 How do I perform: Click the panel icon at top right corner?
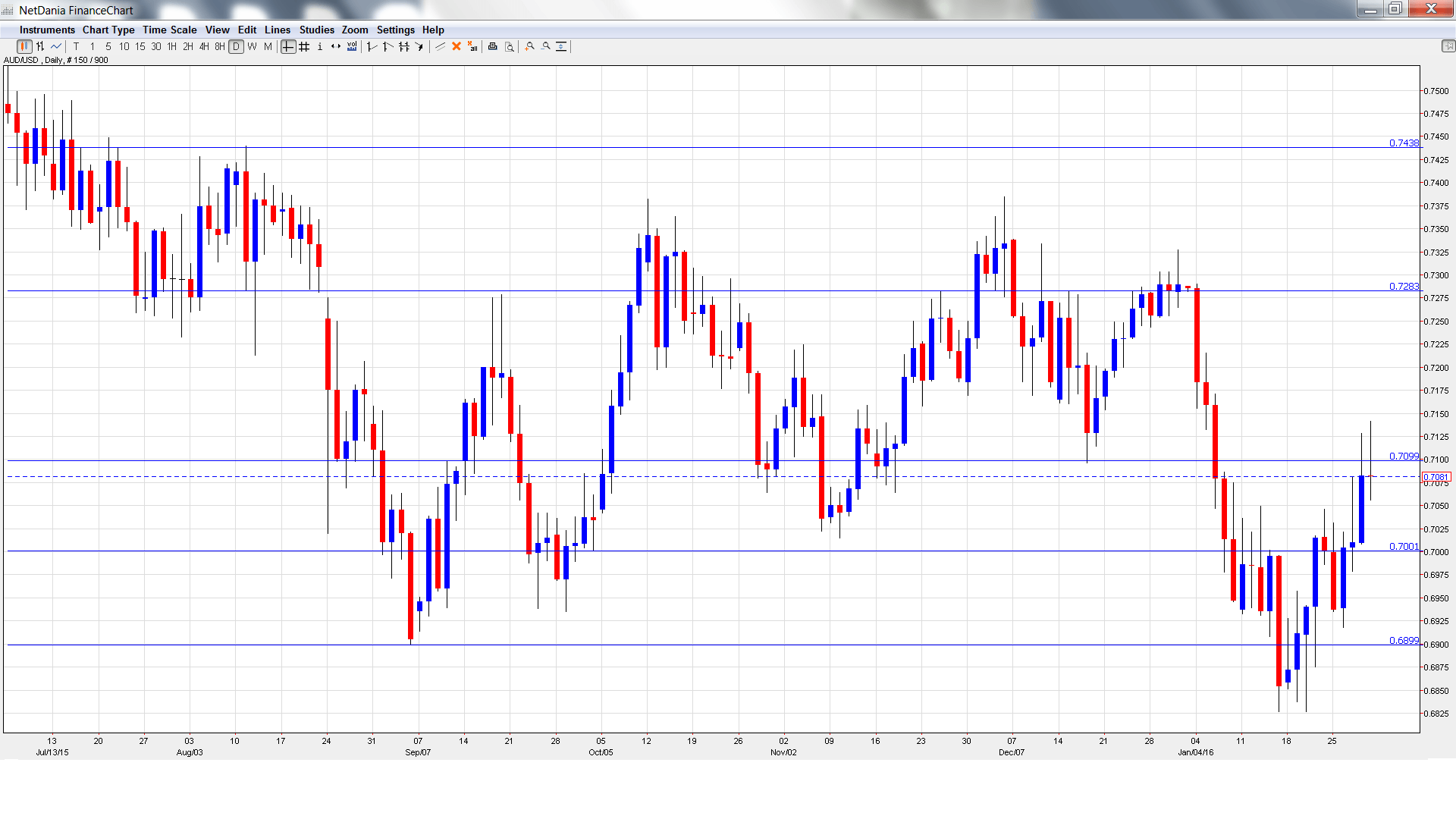[1448, 46]
